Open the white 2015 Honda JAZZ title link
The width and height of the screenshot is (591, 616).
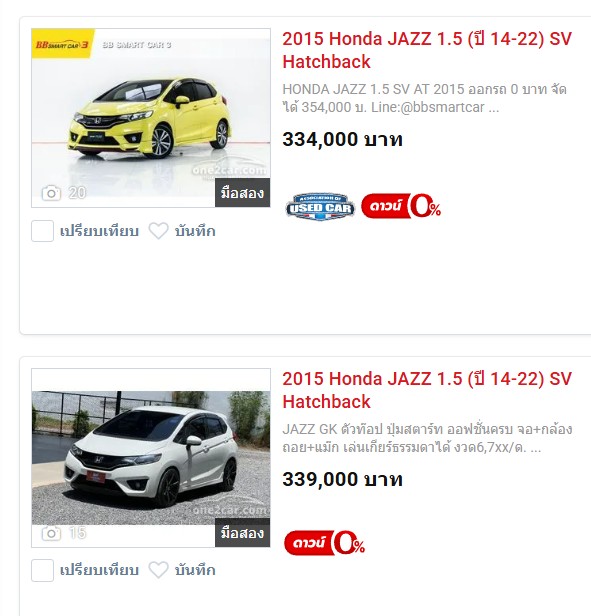(427, 390)
